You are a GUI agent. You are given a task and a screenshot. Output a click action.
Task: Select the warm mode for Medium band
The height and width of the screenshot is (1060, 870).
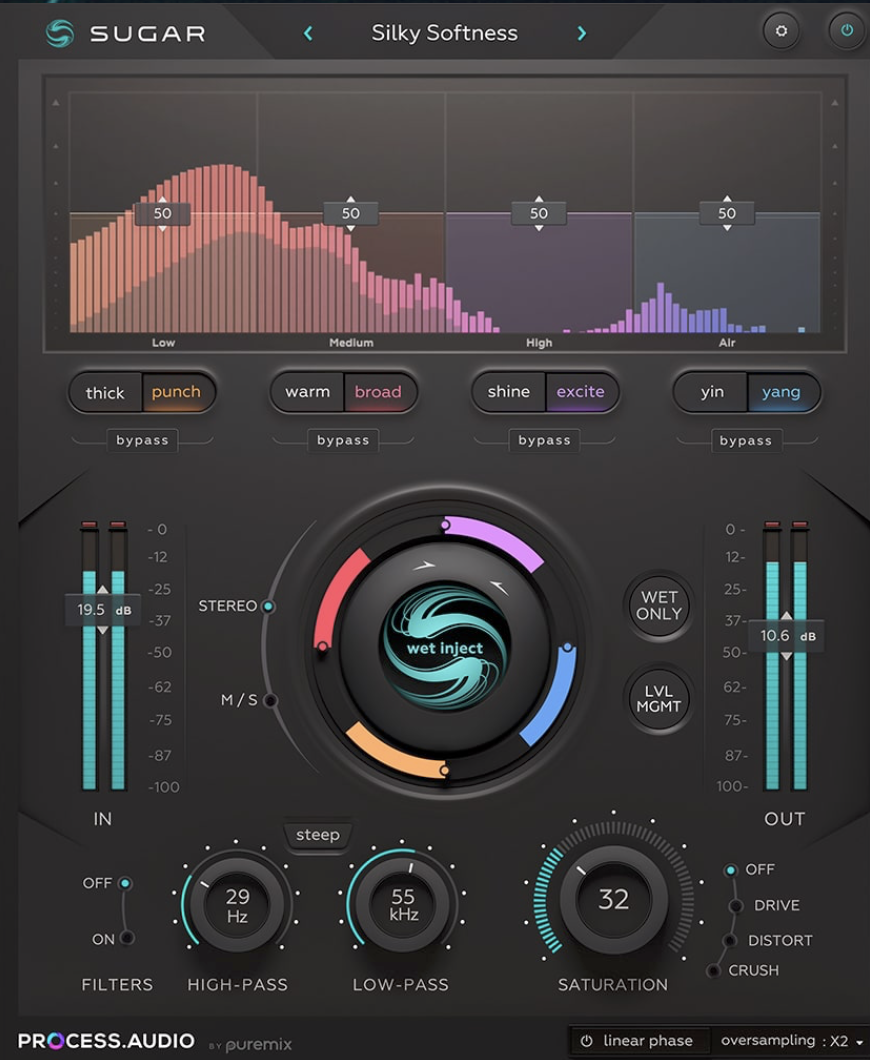coord(308,392)
